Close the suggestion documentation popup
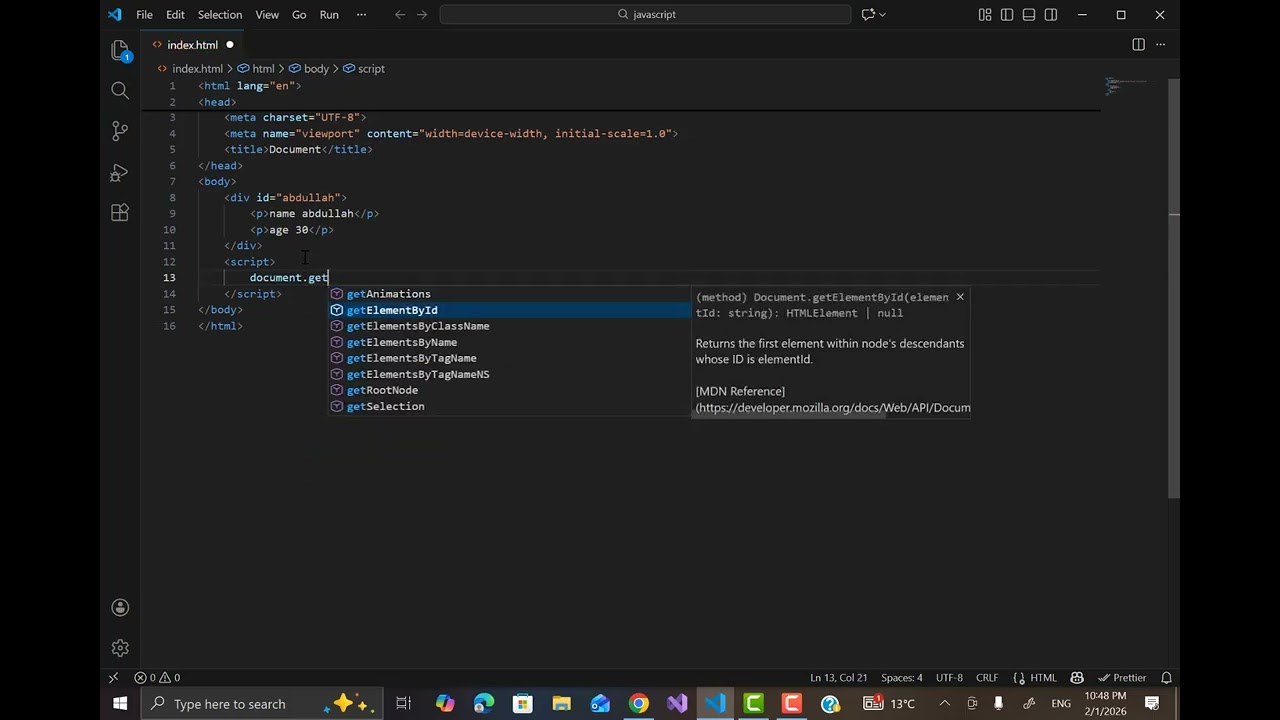This screenshot has width=1280, height=720. click(x=960, y=297)
